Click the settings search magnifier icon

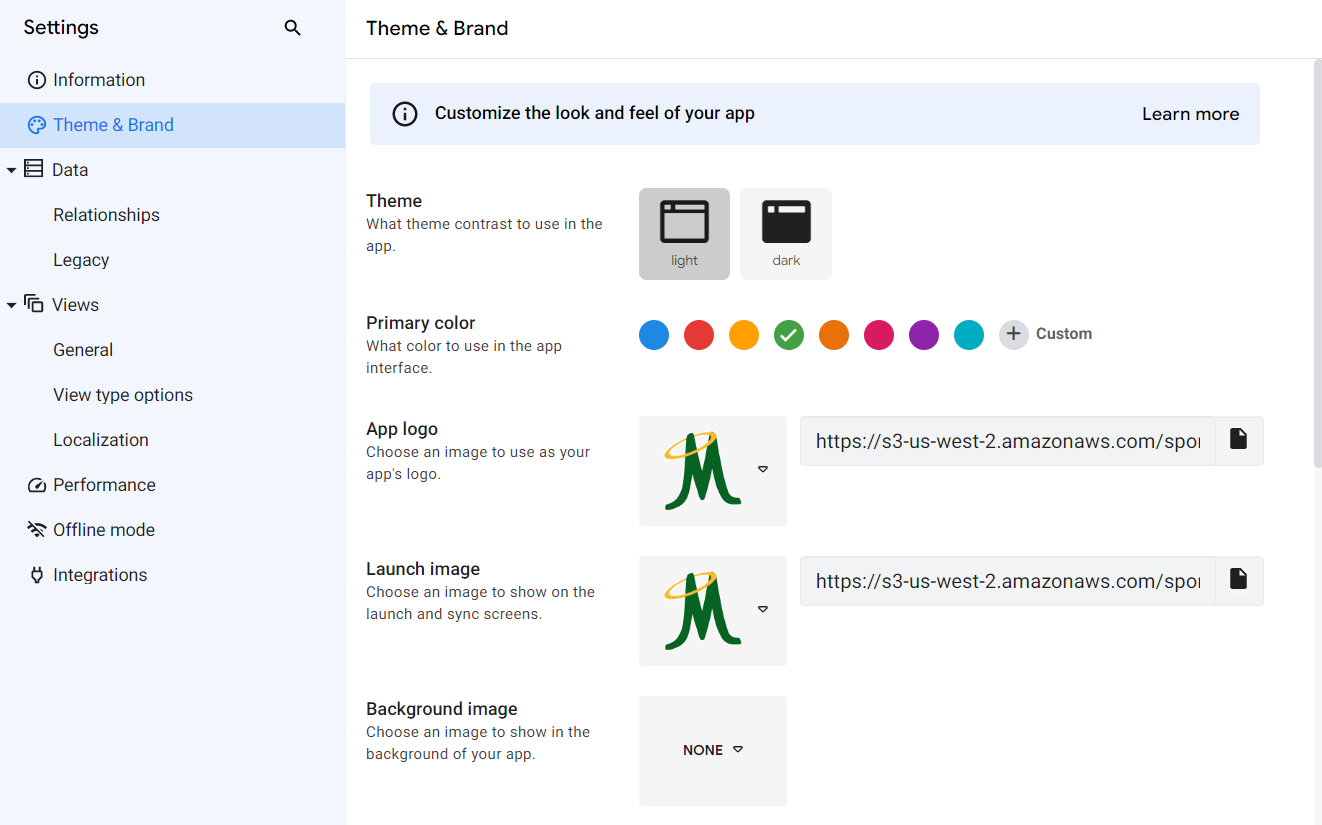click(292, 28)
